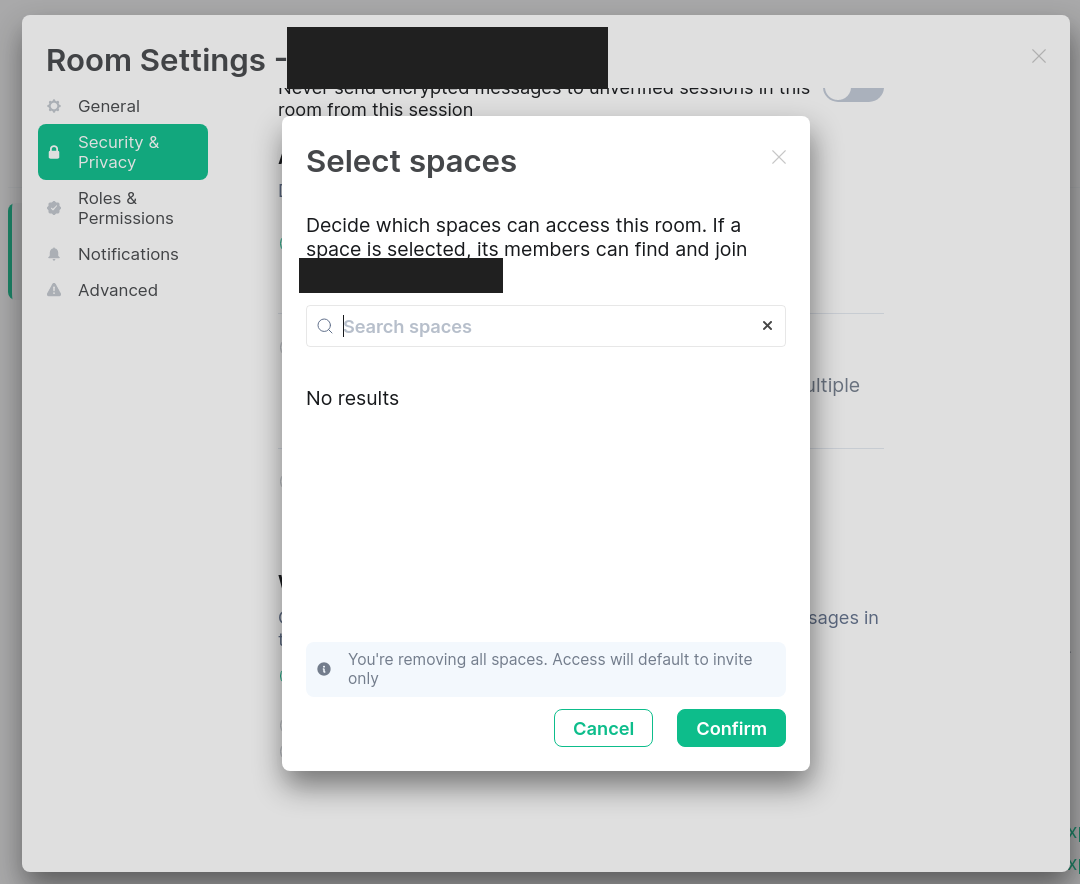Select the Security & Privacy tab
The height and width of the screenshot is (884, 1080).
pyautogui.click(x=123, y=152)
